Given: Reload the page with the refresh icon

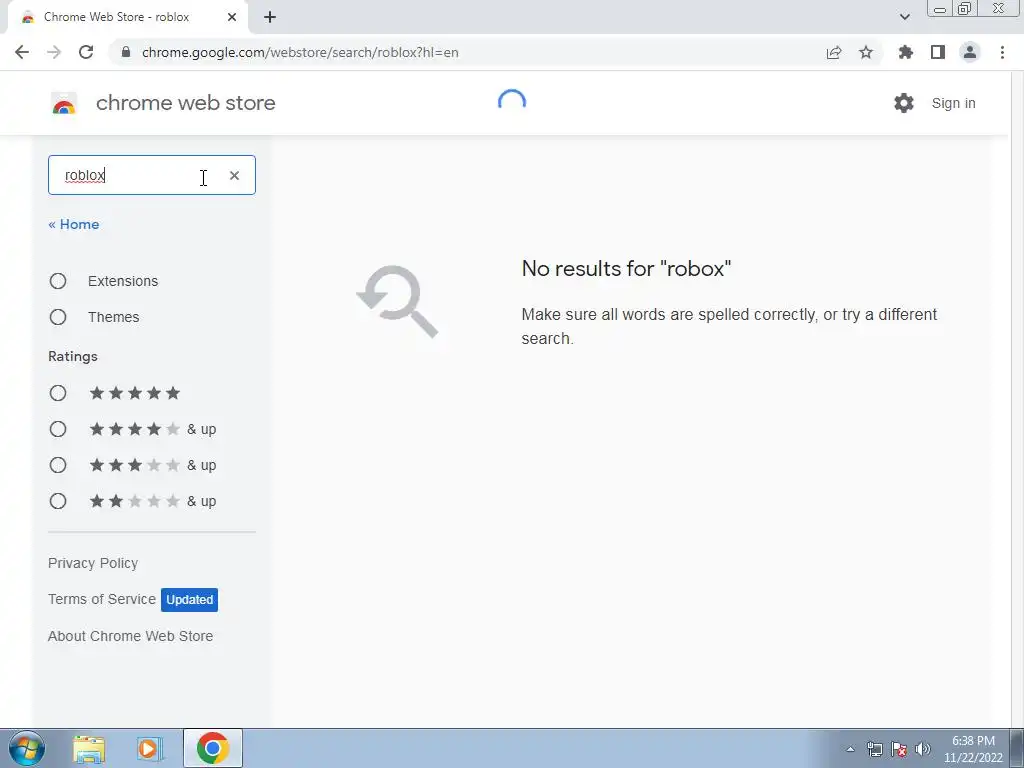Looking at the screenshot, I should (x=86, y=52).
